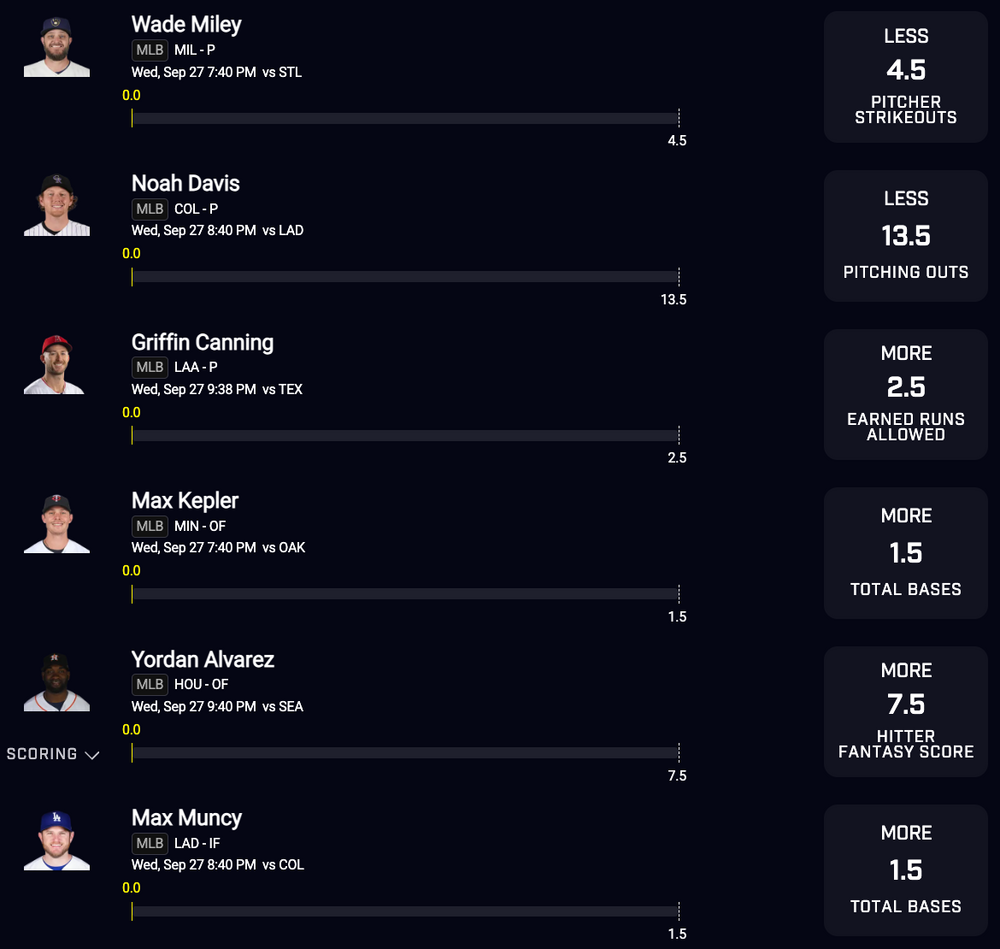Select the More 2.5 Earned Runs Allowed card

point(905,394)
